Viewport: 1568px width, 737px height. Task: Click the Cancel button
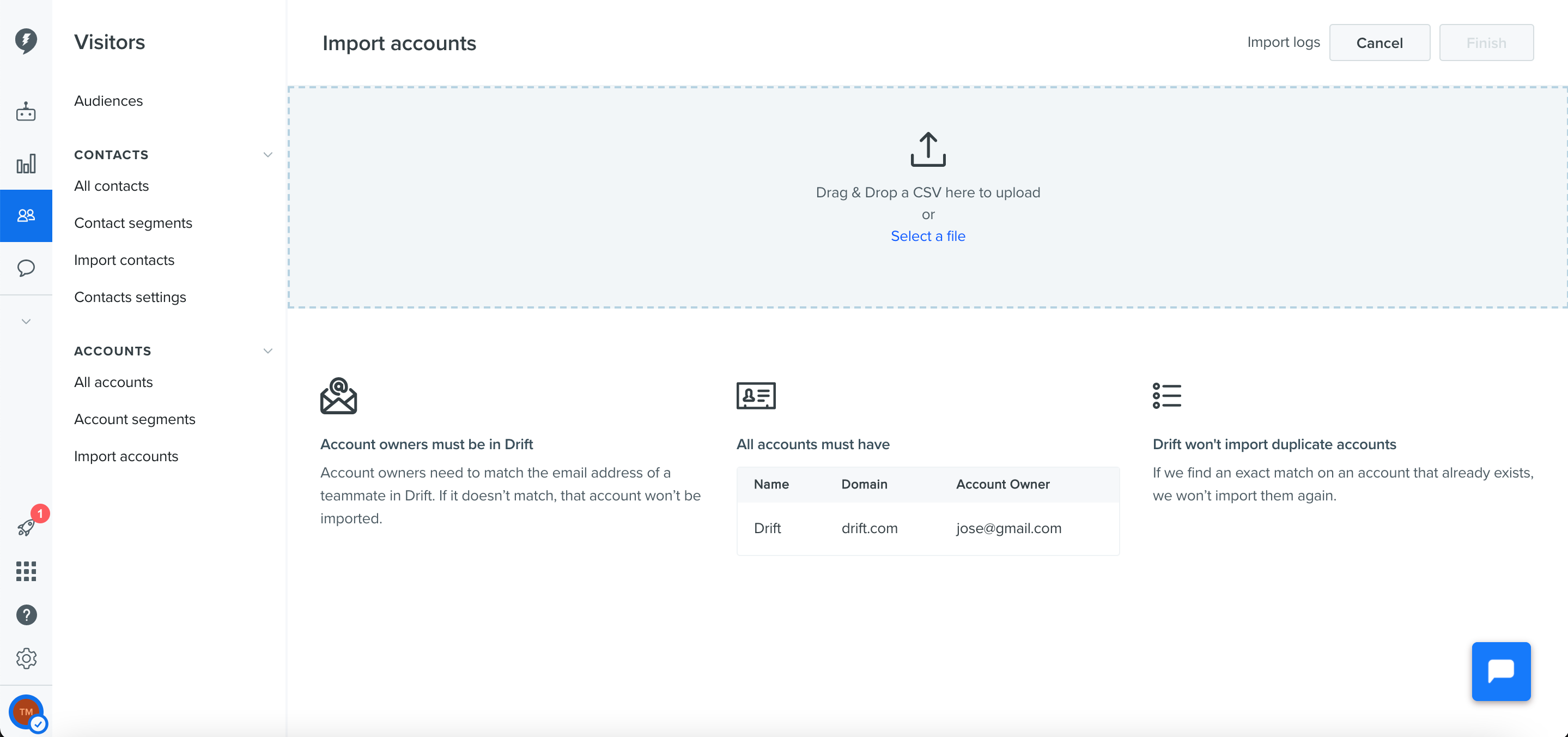coord(1379,43)
